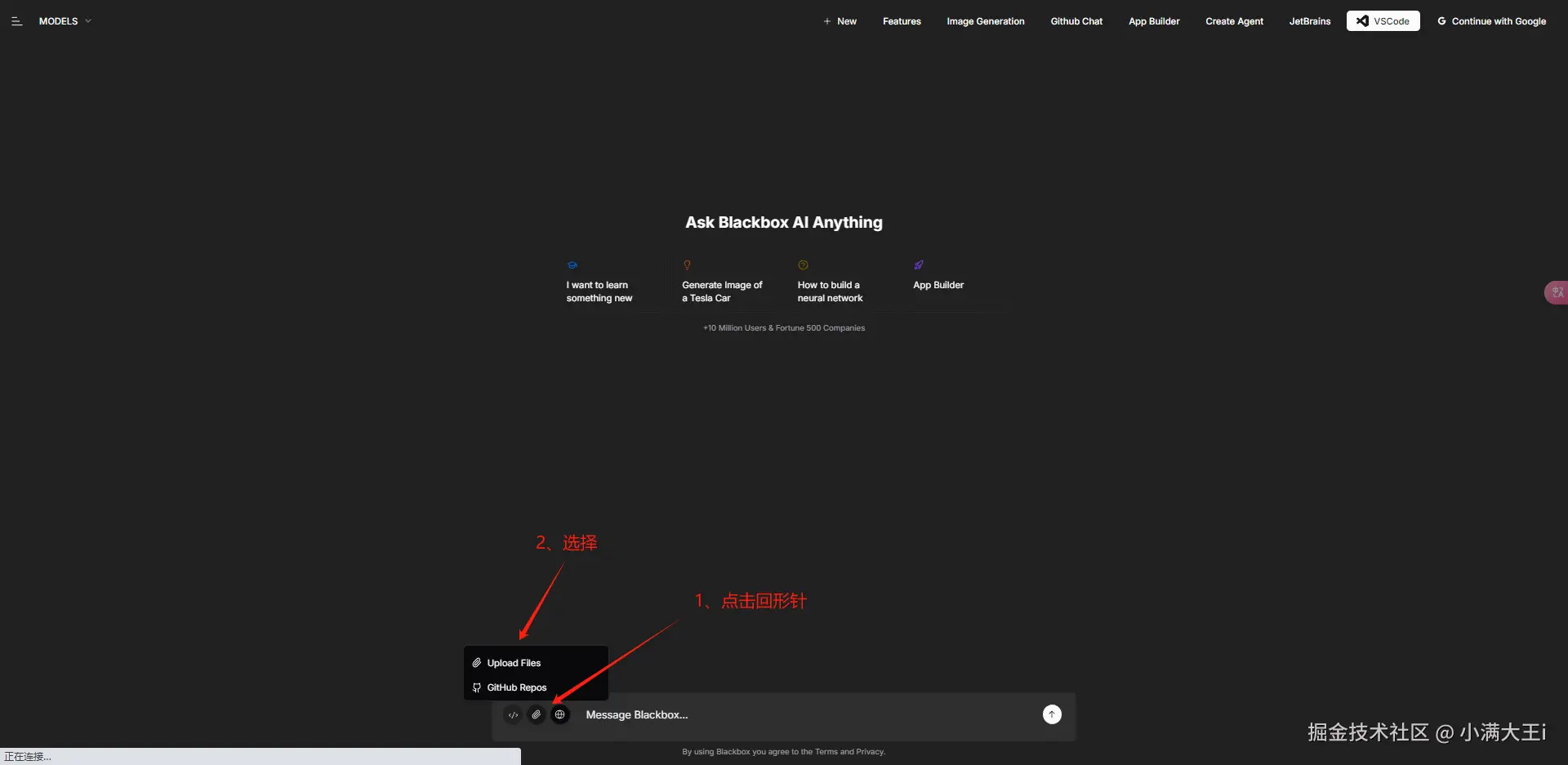Start a New chat
The image size is (1568, 765).
[840, 21]
